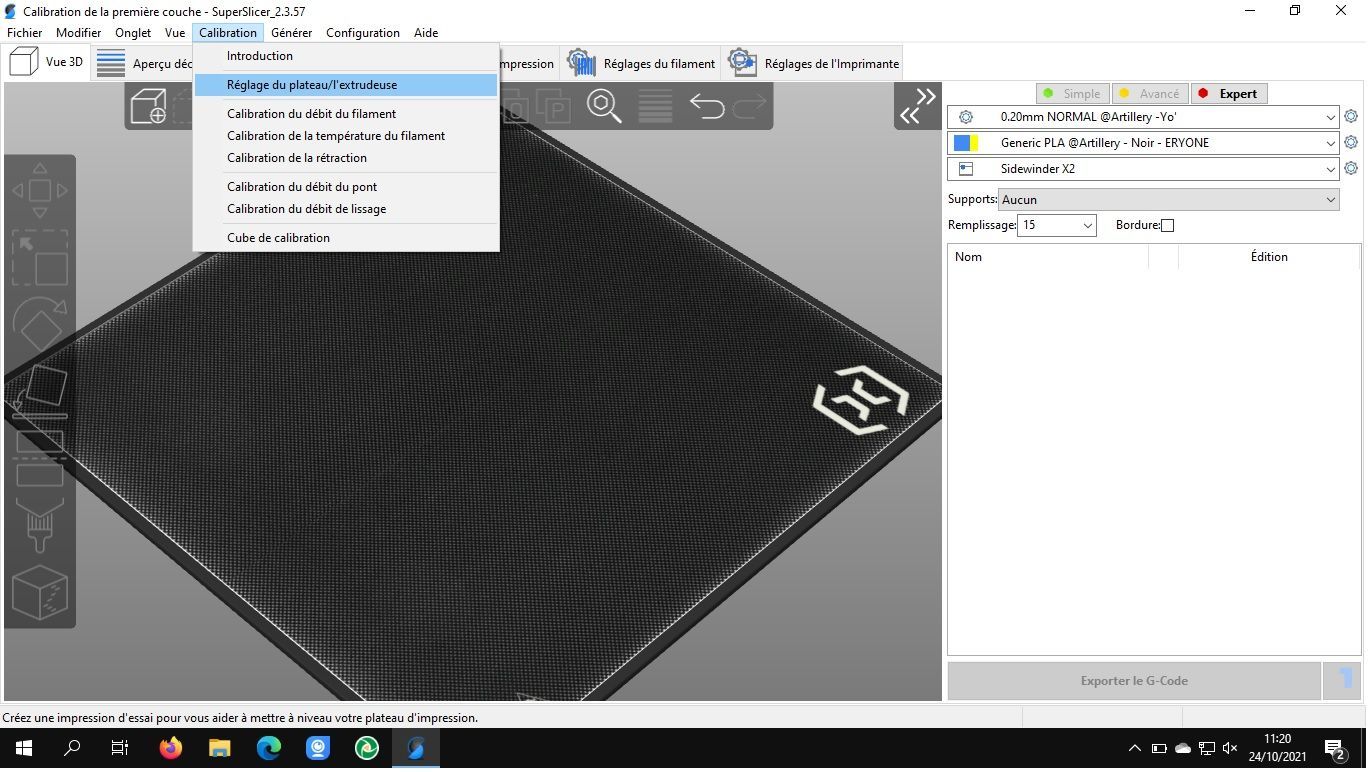1368x772 pixels.
Task: Select the Rotate tool in left toolbar
Action: click(x=40, y=324)
